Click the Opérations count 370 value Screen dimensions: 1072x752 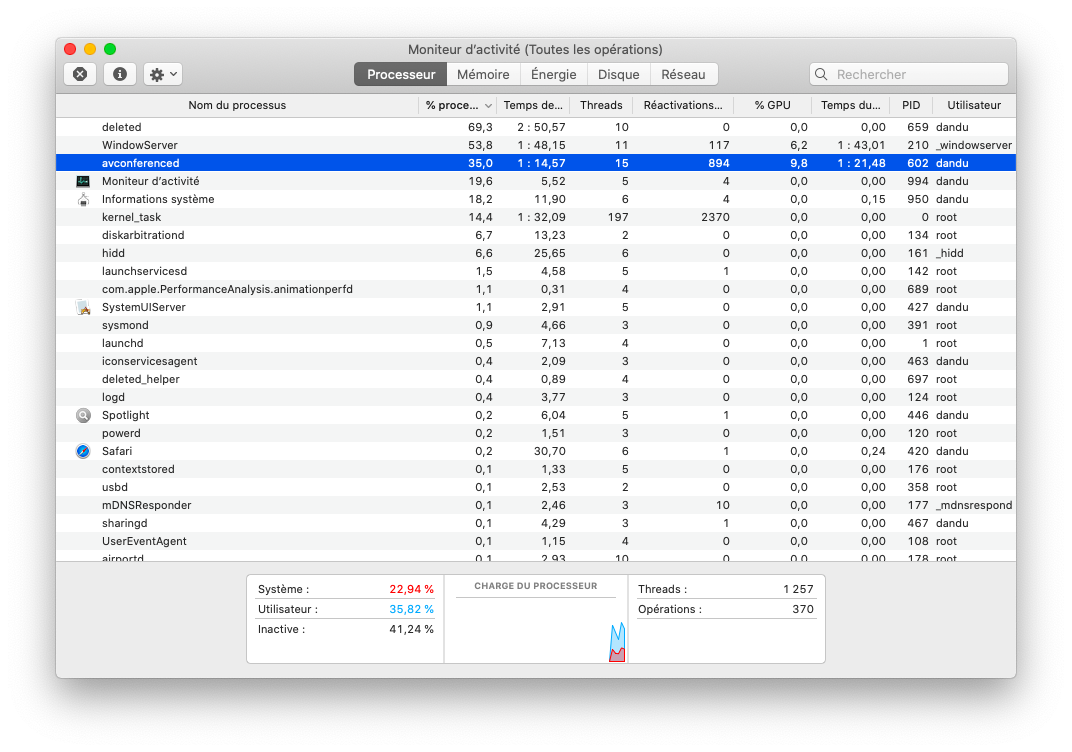click(x=803, y=609)
